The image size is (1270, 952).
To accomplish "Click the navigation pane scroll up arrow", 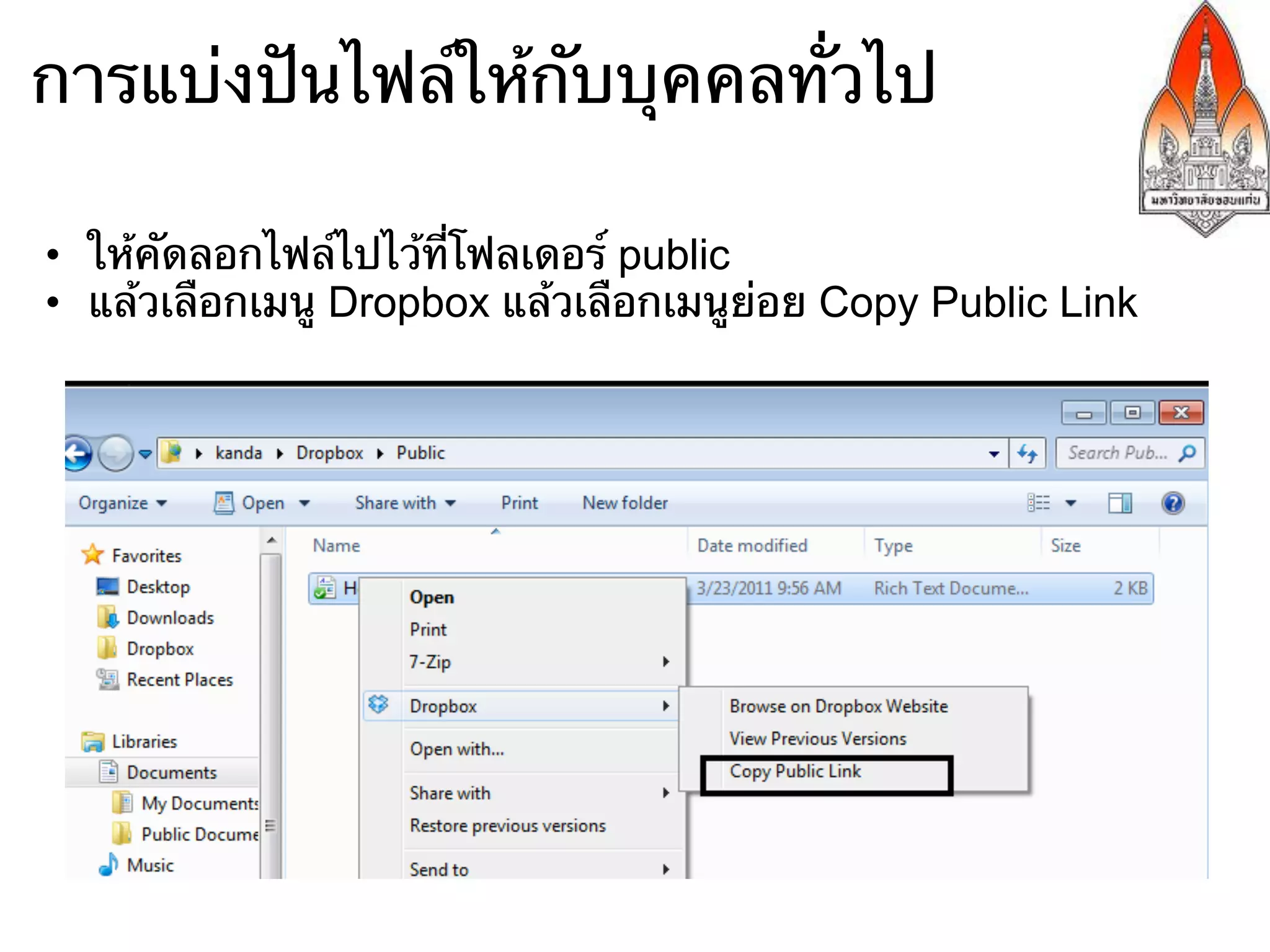I will [x=272, y=540].
